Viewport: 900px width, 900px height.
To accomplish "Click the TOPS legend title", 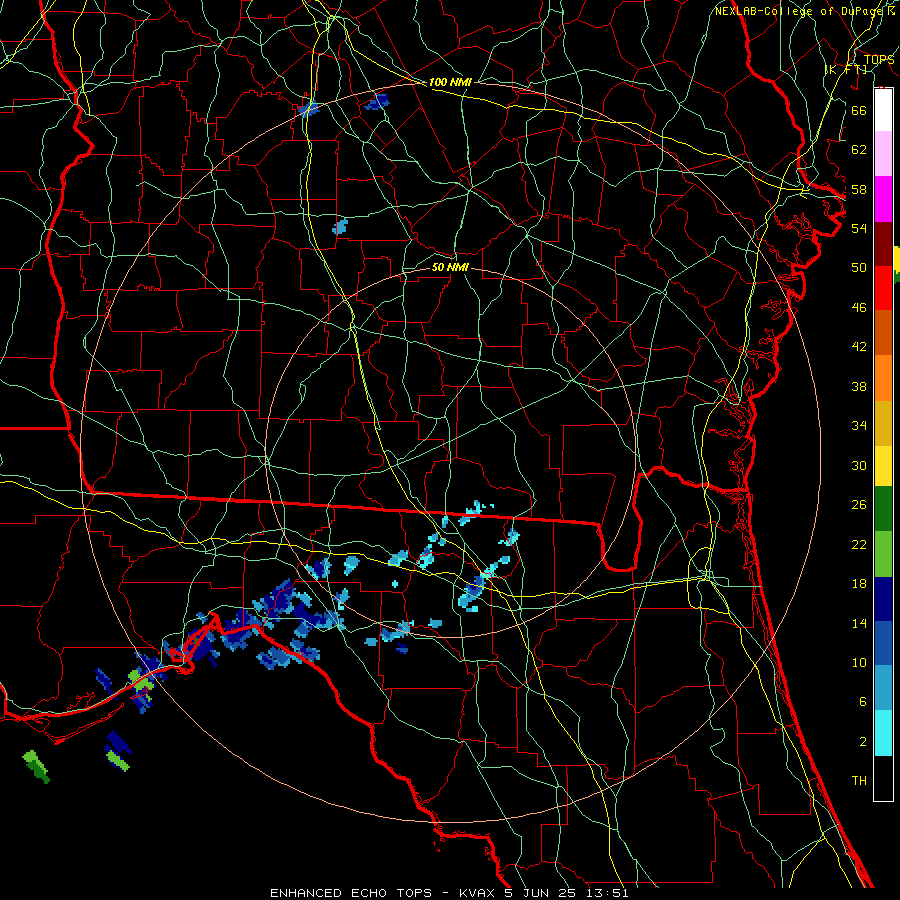I will (x=879, y=60).
